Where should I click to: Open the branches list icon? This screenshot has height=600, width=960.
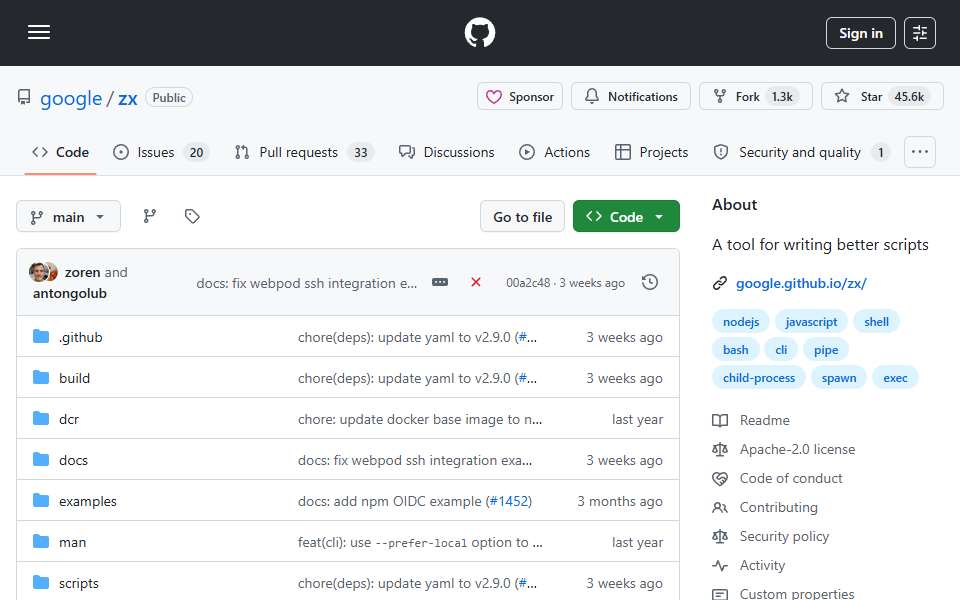point(149,216)
